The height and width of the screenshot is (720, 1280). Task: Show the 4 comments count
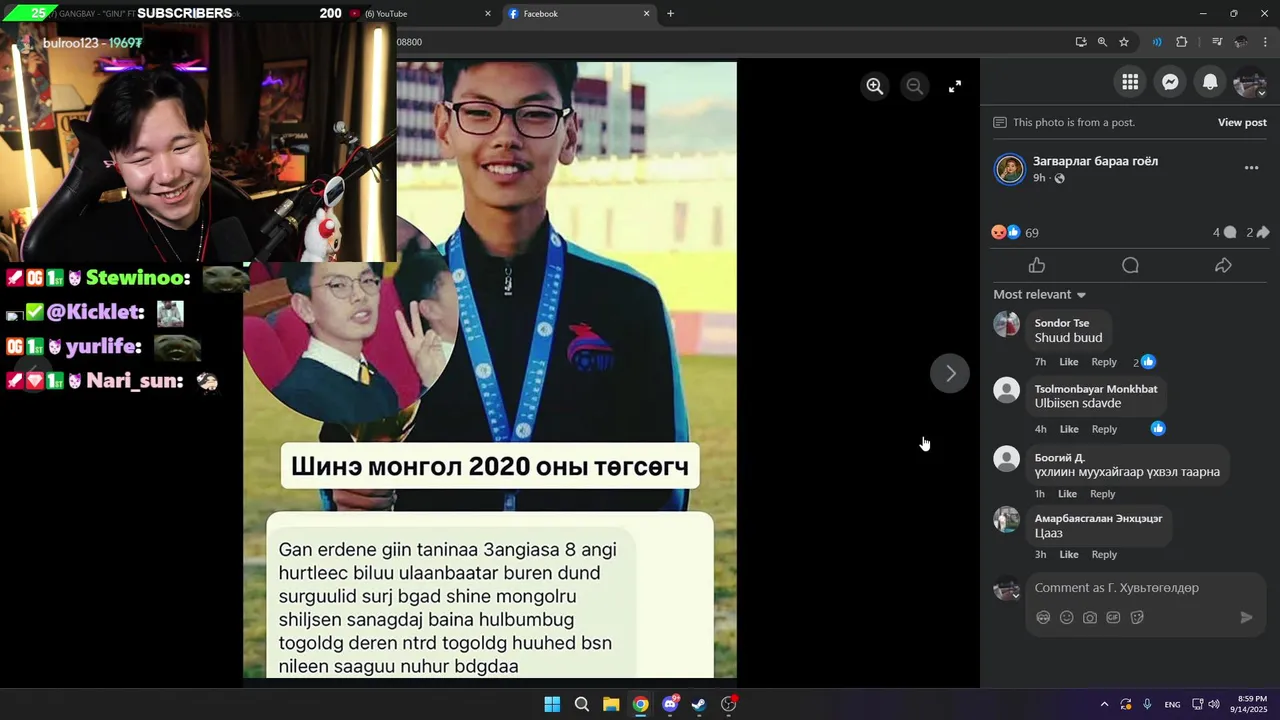click(1224, 233)
